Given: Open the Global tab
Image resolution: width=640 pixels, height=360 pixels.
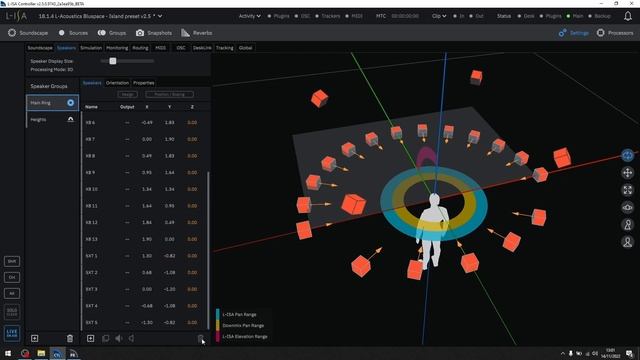Looking at the screenshot, I should click(x=245, y=48).
